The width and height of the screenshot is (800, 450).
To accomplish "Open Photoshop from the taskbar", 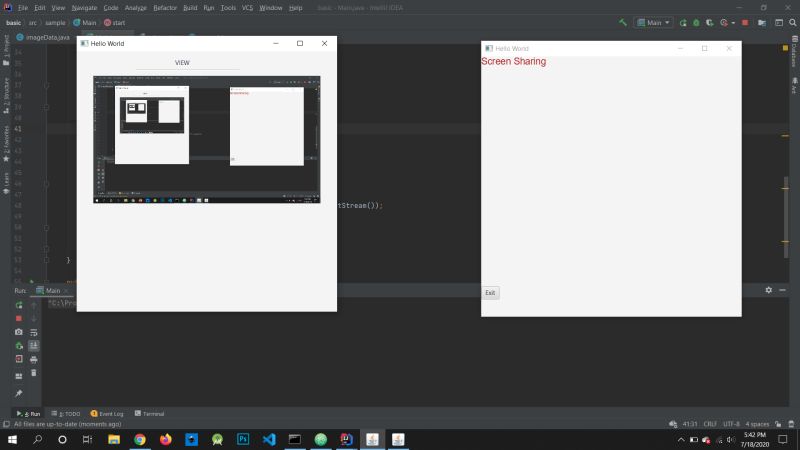I will [243, 439].
